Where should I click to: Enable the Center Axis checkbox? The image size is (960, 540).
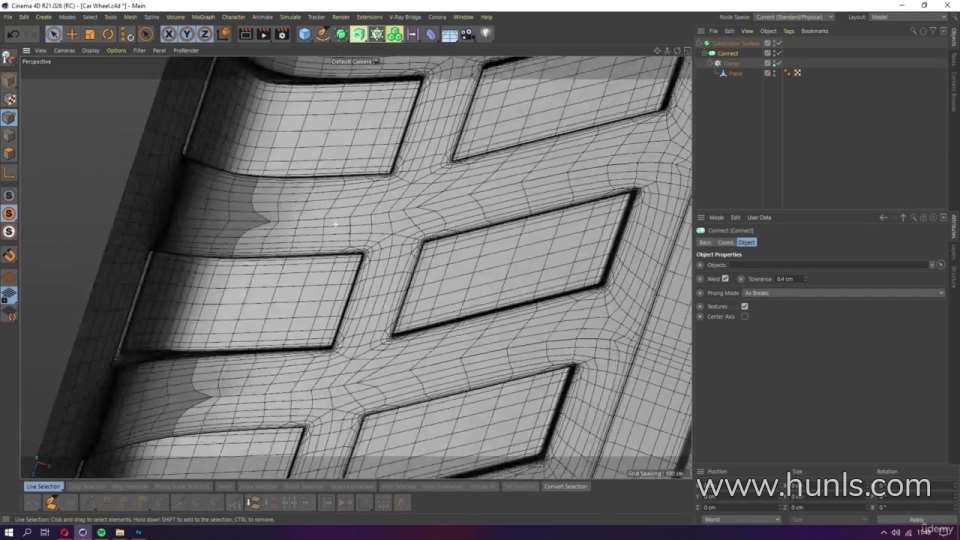pos(744,316)
